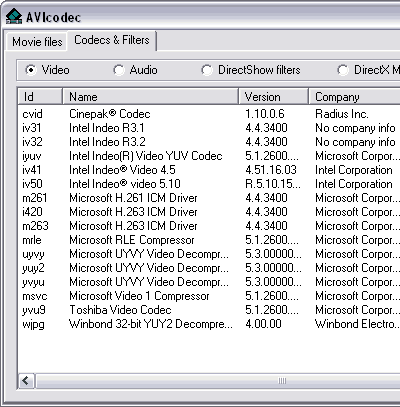Click the Radius Inc. company cell
Viewport: 400px width, 407px height.
click(342, 114)
